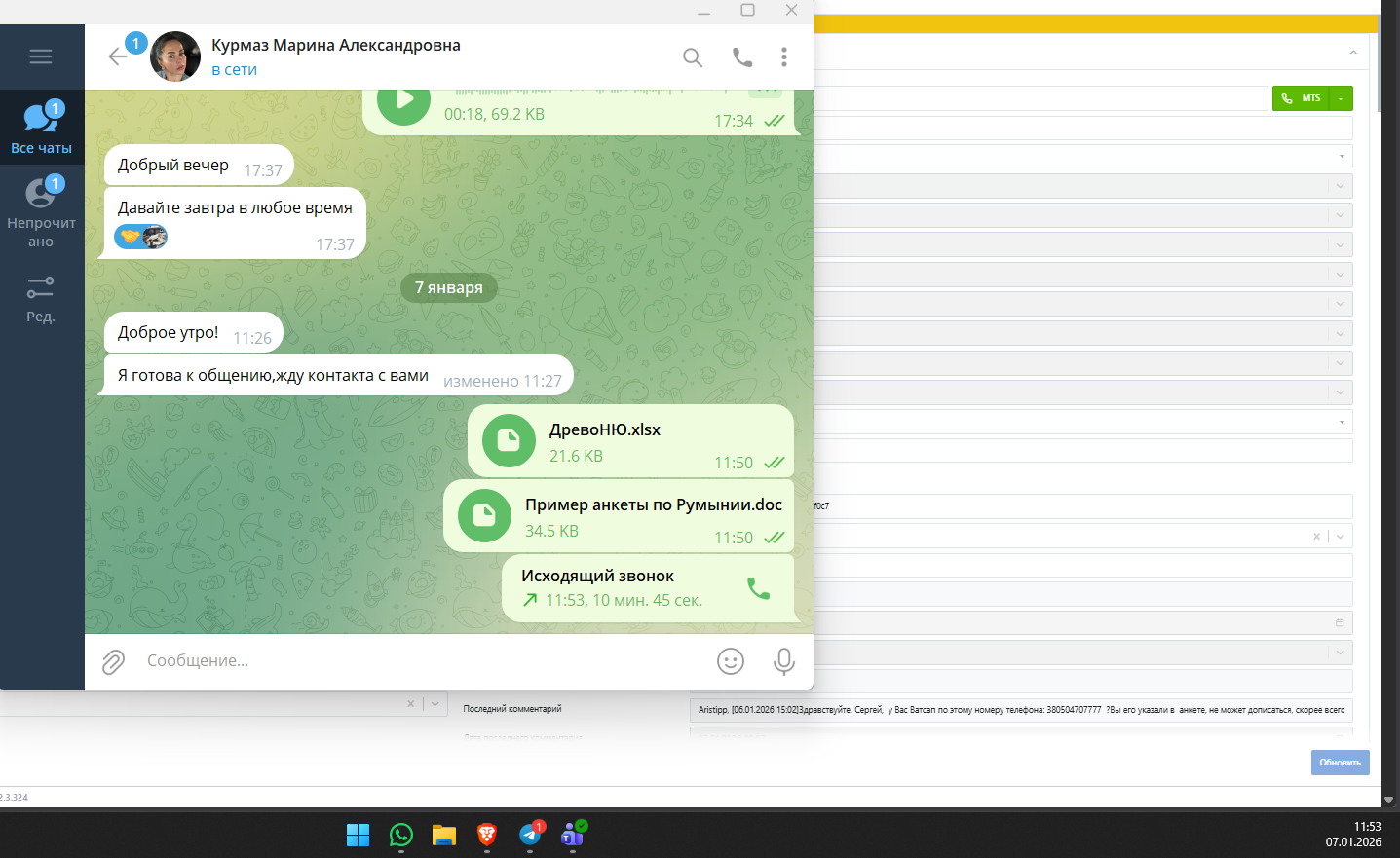1400x858 pixels.
Task: Click the 'Последний комментарий' text field in CRM
Action: point(1021,710)
